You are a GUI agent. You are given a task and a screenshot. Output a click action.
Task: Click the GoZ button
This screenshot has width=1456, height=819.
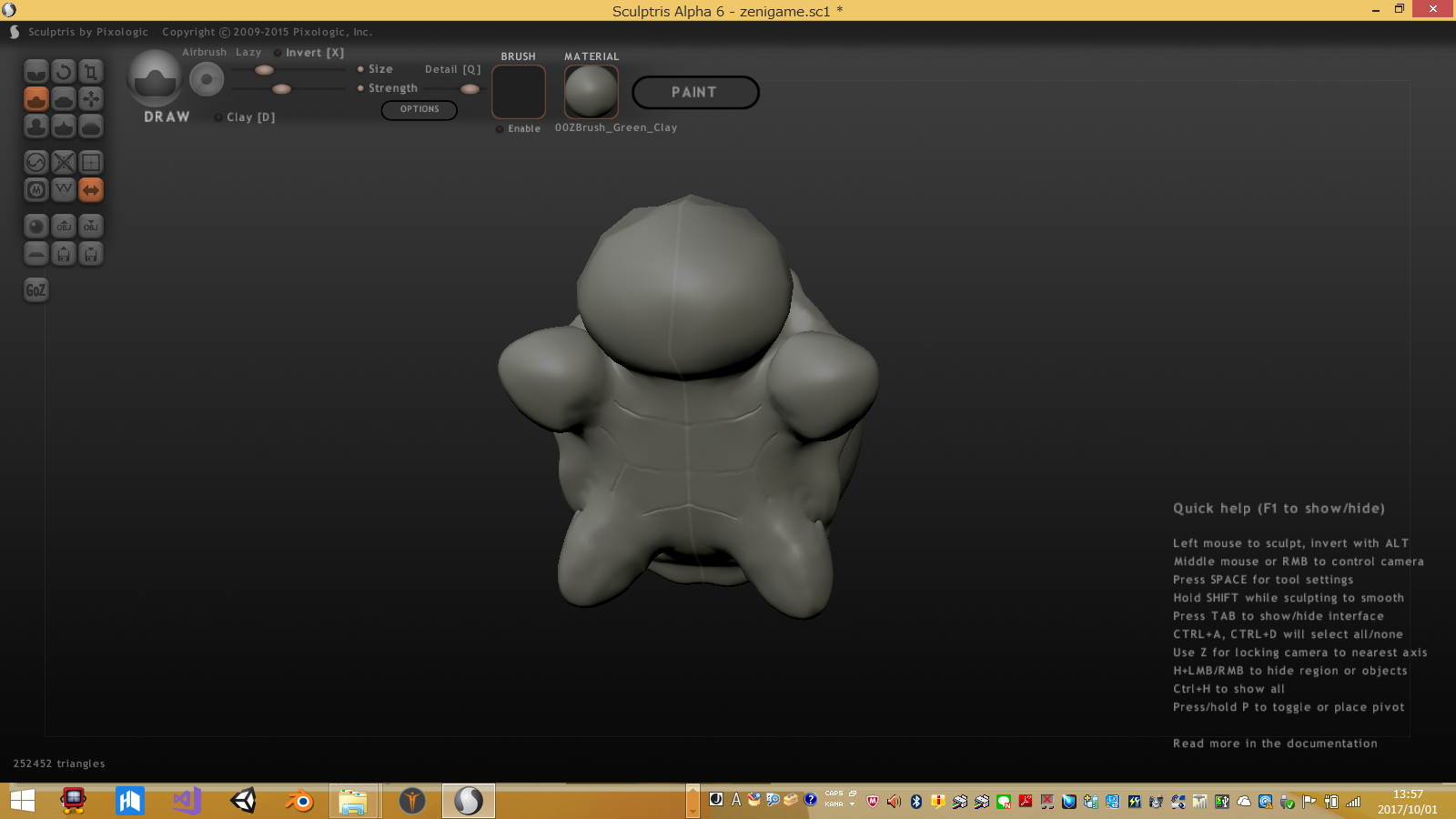pyautogui.click(x=35, y=290)
